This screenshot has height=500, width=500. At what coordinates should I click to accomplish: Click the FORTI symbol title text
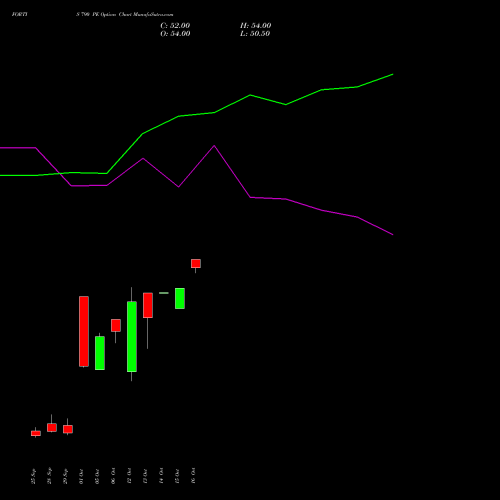coord(19,14)
